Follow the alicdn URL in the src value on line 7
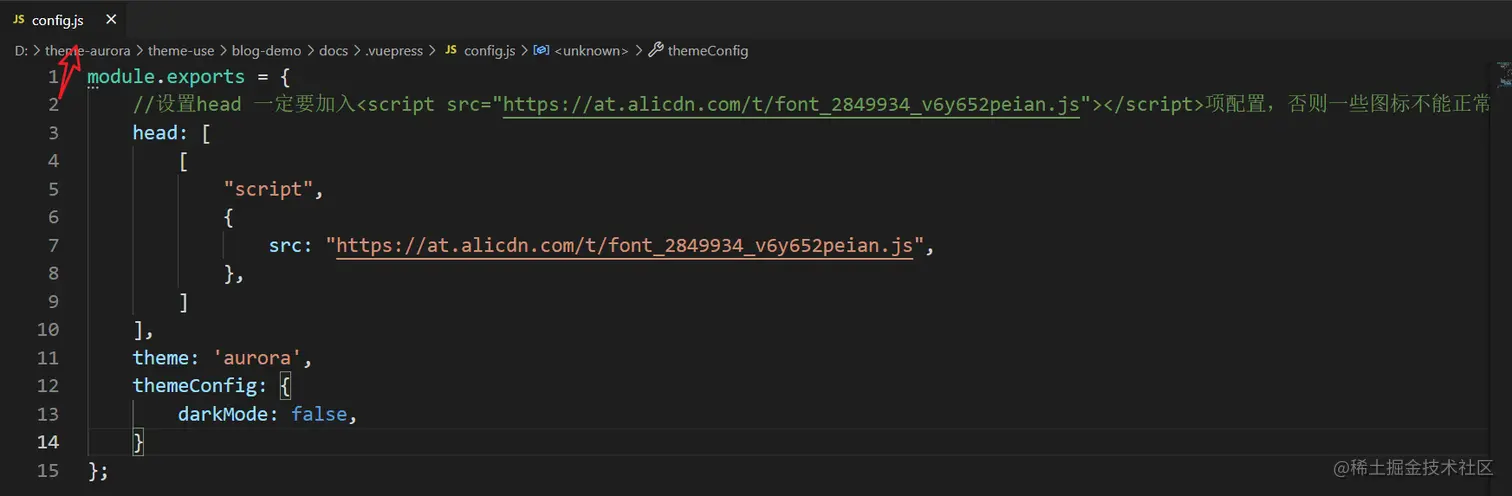This screenshot has height=496, width=1512. tap(625, 245)
